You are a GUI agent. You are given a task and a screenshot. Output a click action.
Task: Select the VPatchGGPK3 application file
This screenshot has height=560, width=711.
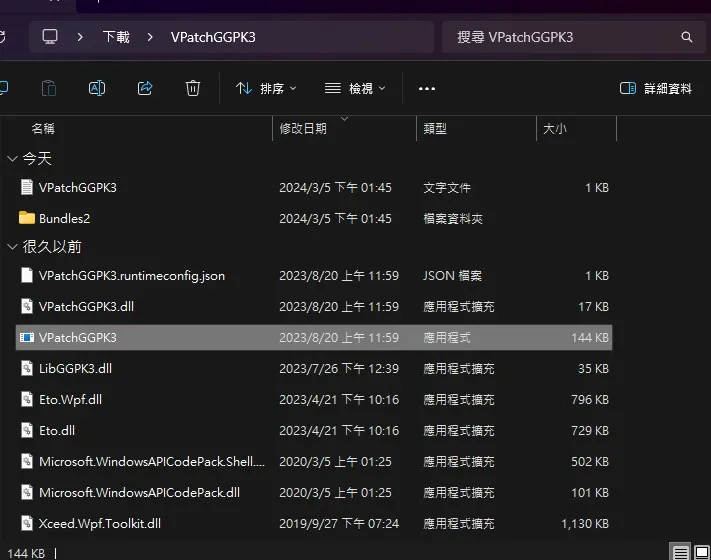point(314,337)
